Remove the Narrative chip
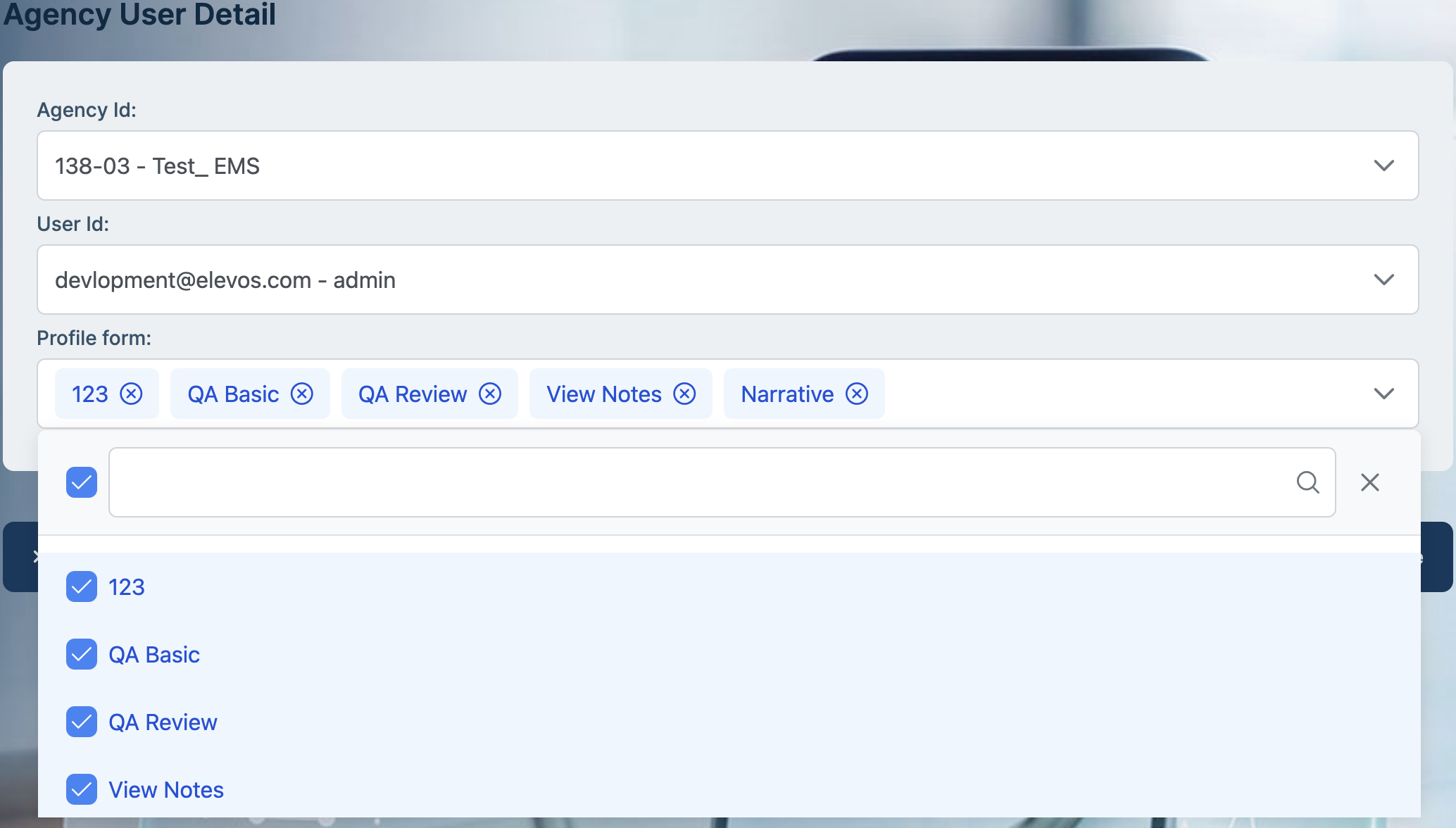The width and height of the screenshot is (1456, 828). [x=857, y=394]
